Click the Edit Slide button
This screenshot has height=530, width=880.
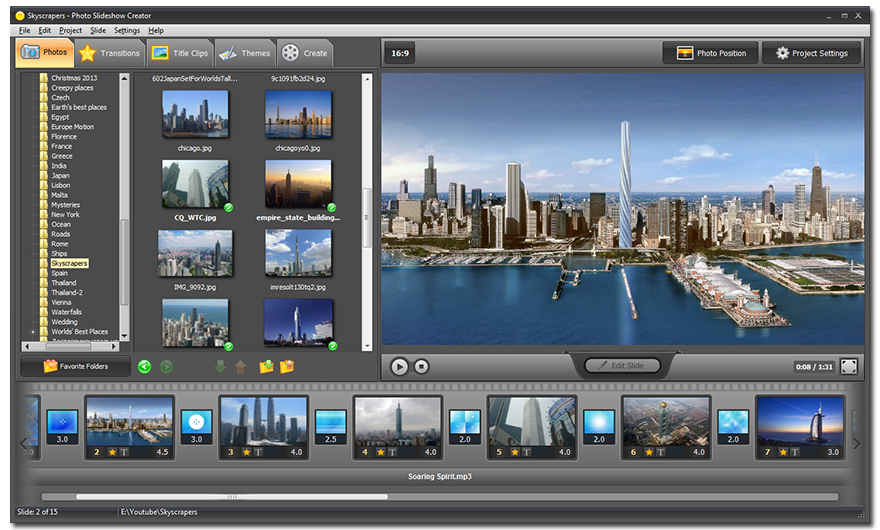[622, 365]
